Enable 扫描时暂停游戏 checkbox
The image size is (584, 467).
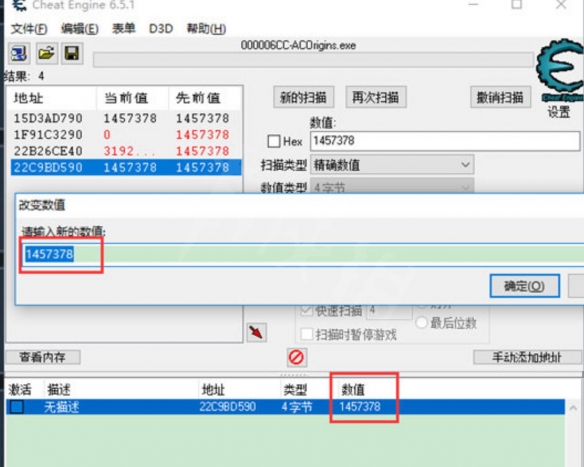tap(307, 334)
